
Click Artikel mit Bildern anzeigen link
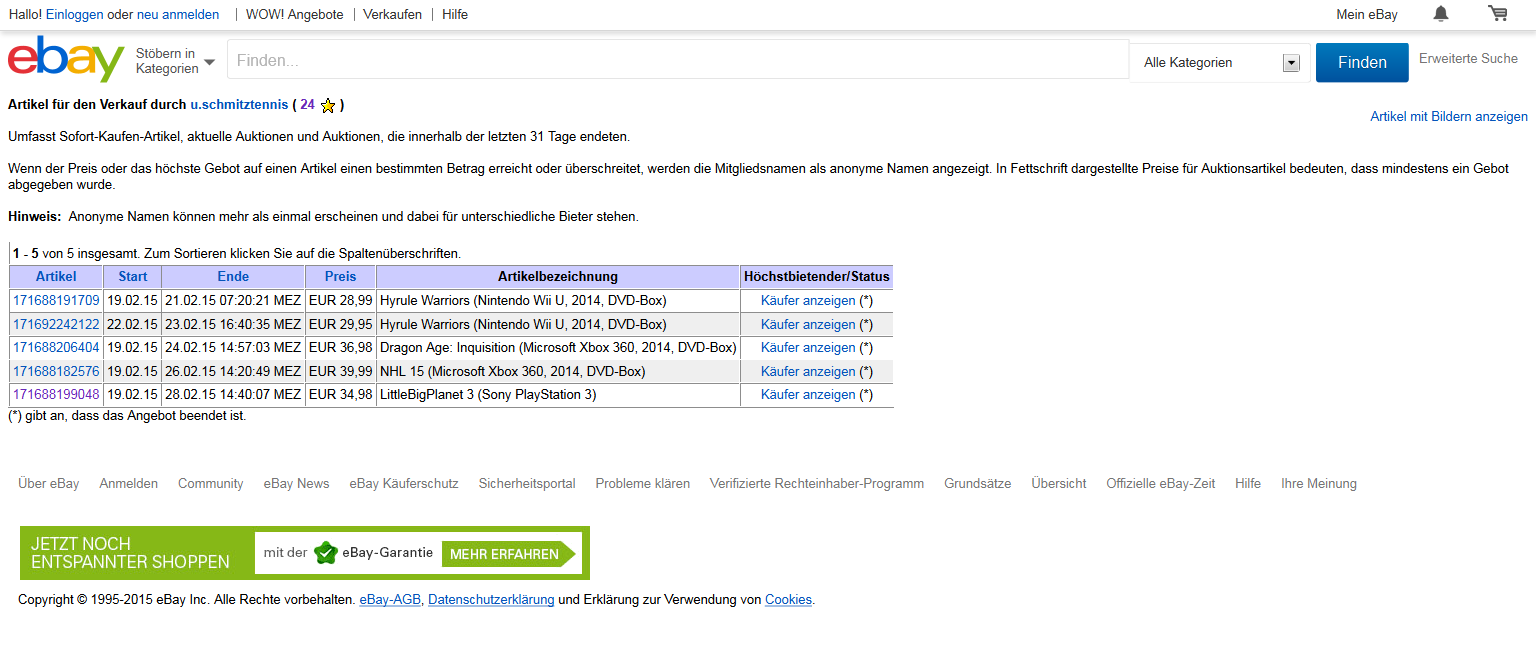[x=1448, y=117]
